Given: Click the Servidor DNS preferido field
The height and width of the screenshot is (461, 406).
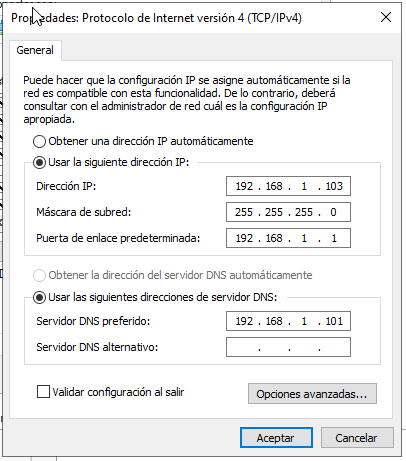Looking at the screenshot, I should [288, 321].
